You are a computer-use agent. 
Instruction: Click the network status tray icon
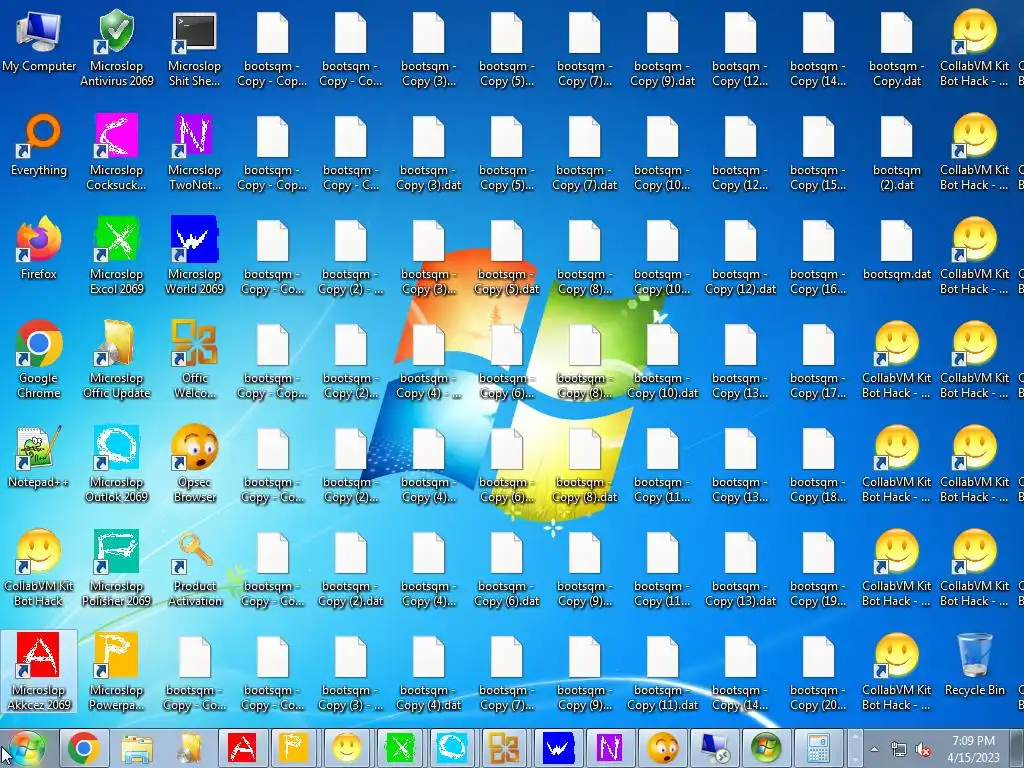pos(899,750)
